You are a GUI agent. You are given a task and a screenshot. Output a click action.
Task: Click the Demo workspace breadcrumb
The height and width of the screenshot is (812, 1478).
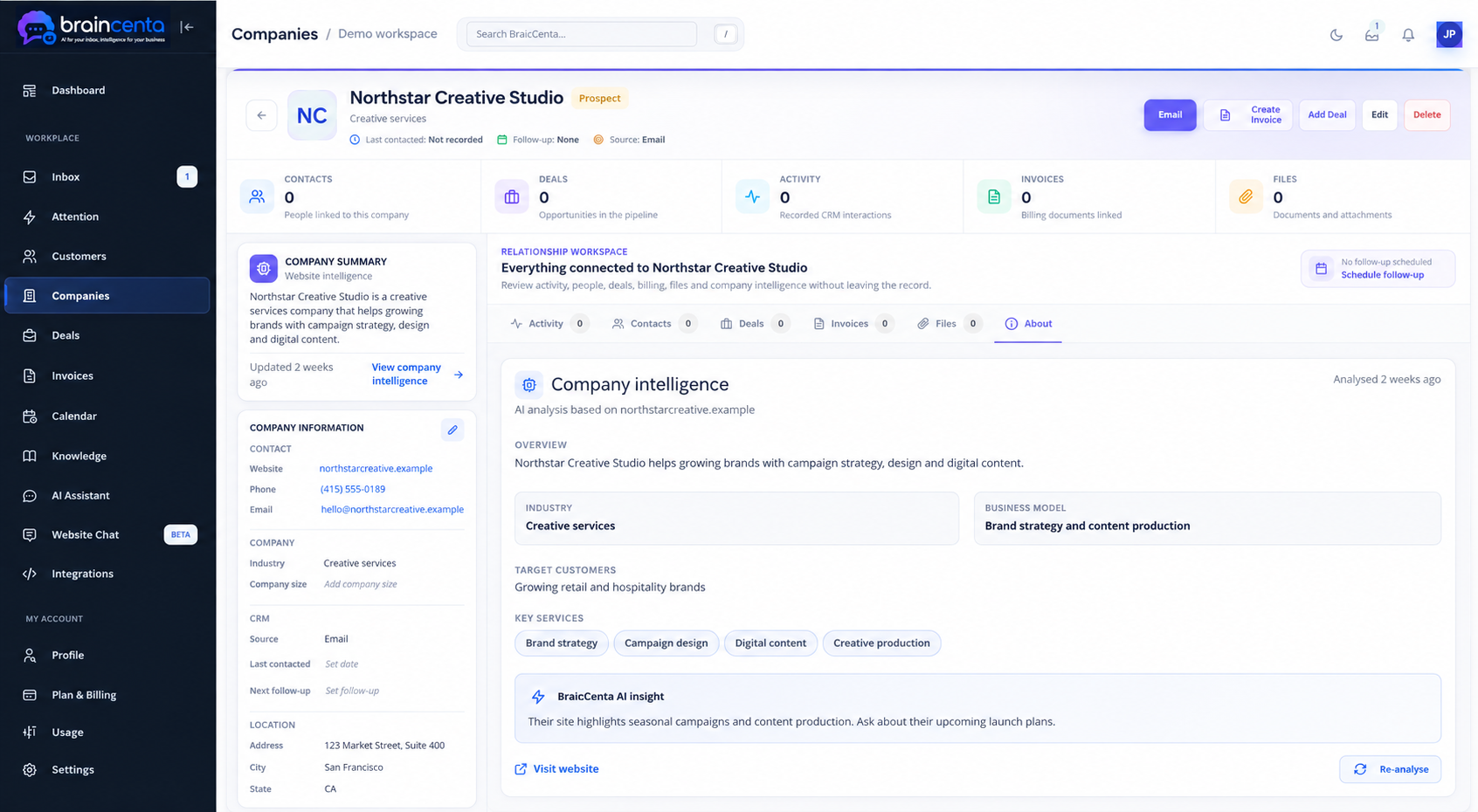click(388, 34)
